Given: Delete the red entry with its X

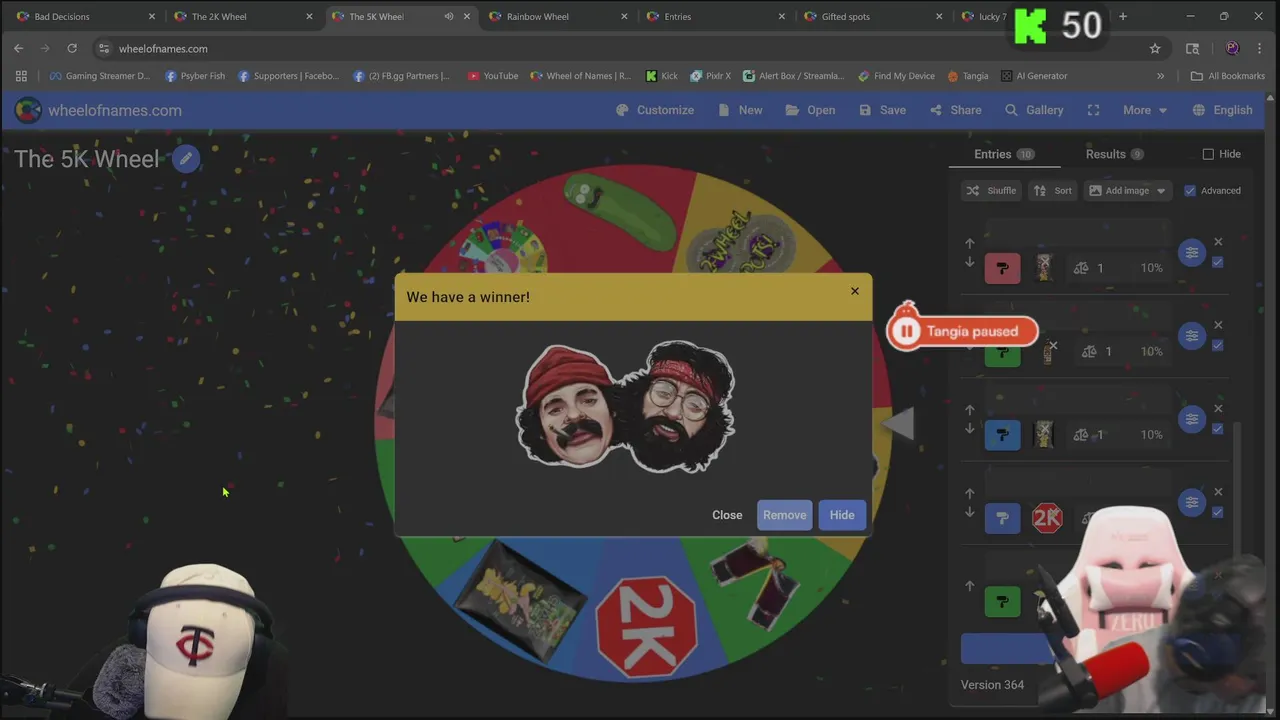Looking at the screenshot, I should [x=1218, y=242].
